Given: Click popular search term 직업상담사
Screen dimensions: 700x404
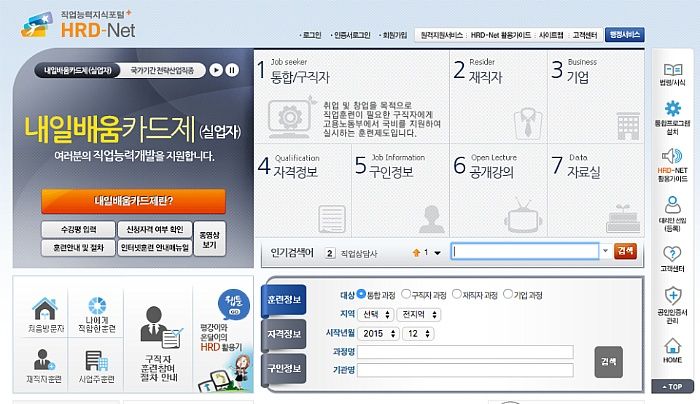Looking at the screenshot, I should click(x=358, y=254).
